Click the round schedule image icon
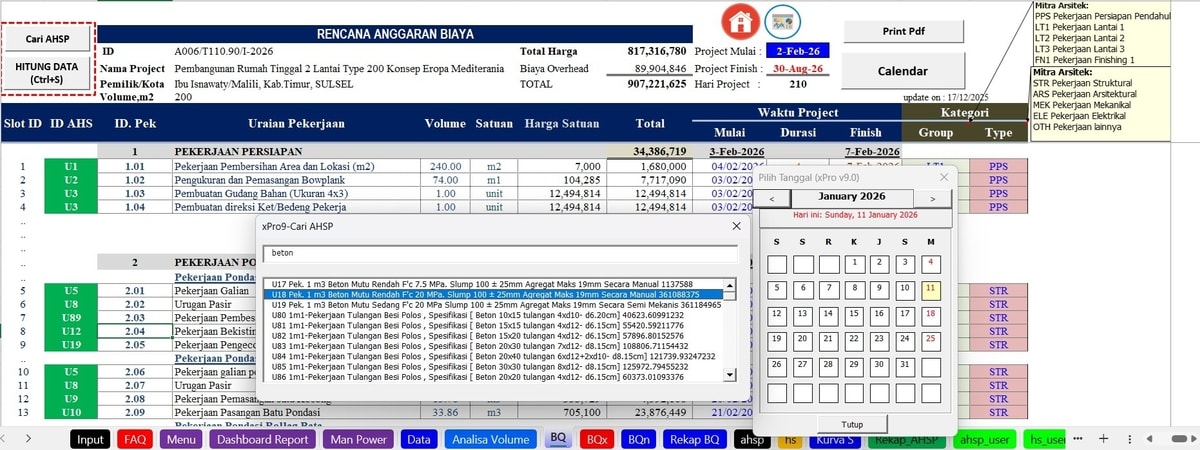 pyautogui.click(x=782, y=22)
